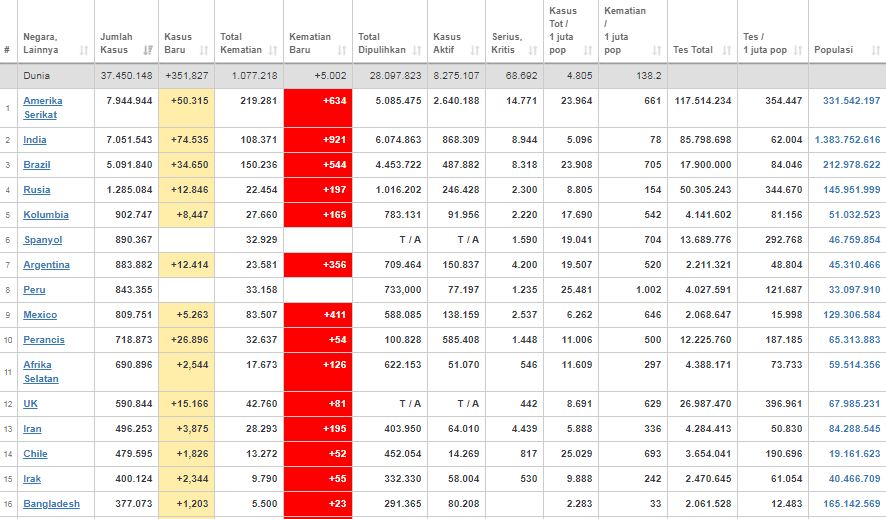Viewport: 886px width, 519px height.
Task: Select Perancis new cases +26.896
Action: (189, 339)
